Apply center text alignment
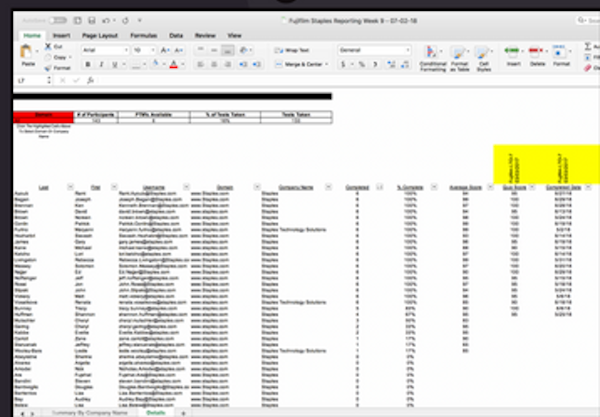 pos(214,64)
